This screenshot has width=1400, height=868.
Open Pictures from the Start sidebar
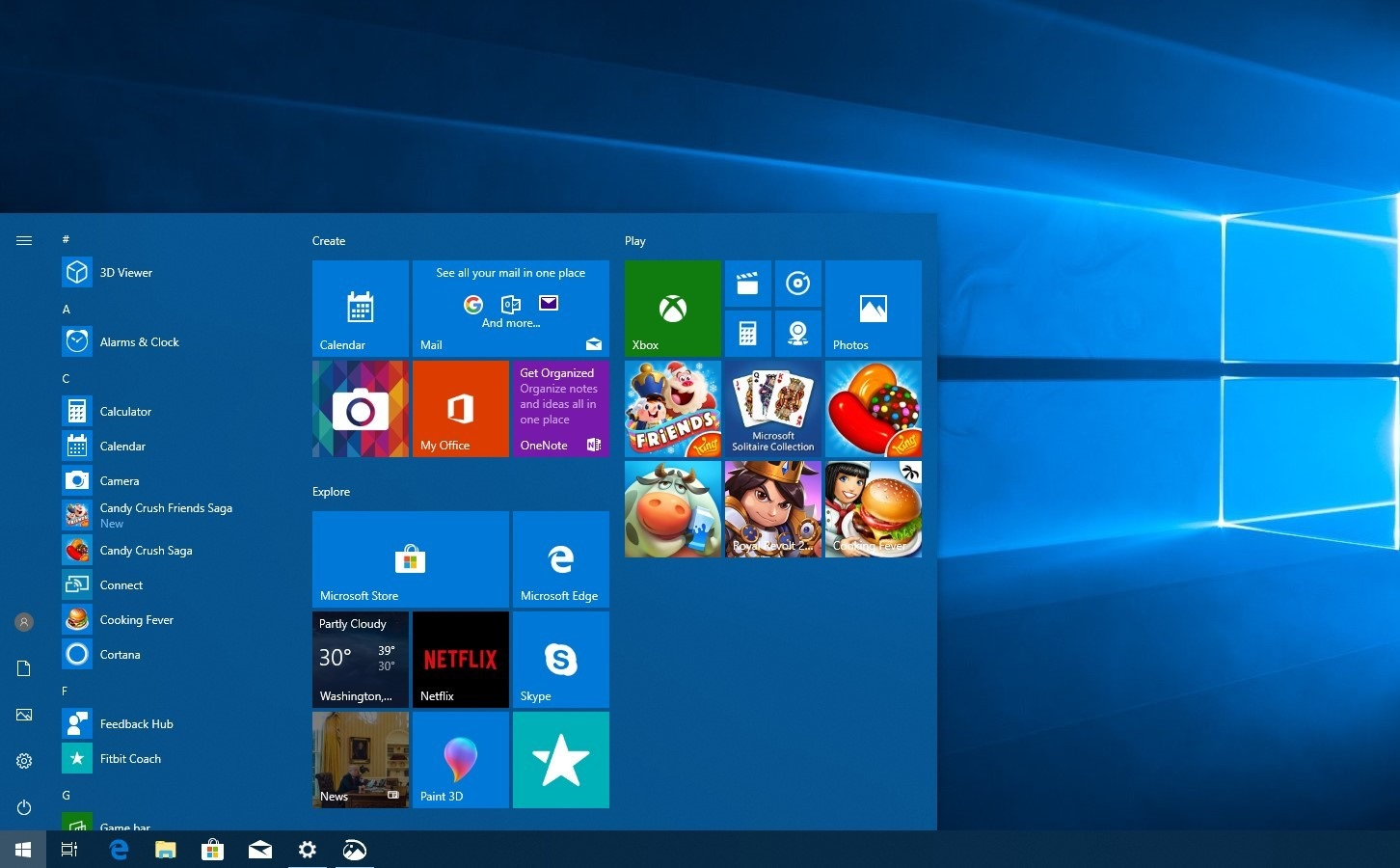(24, 715)
